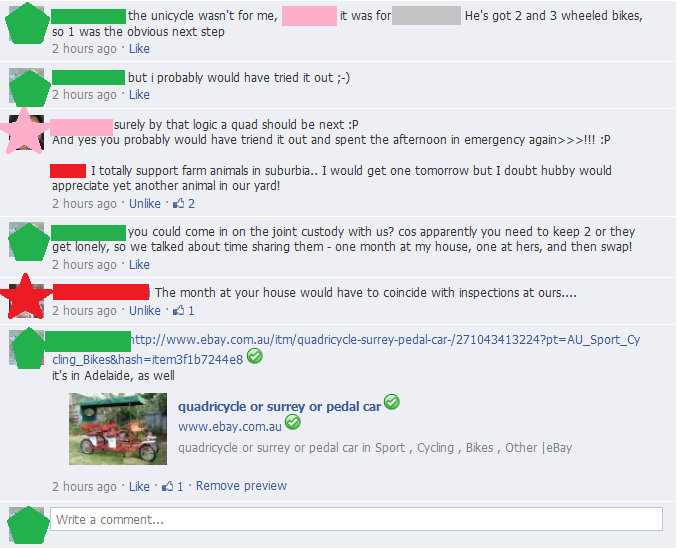This screenshot has width=679, height=550.
Task: Click green pentagon avatar beside comment box
Action: (27, 525)
